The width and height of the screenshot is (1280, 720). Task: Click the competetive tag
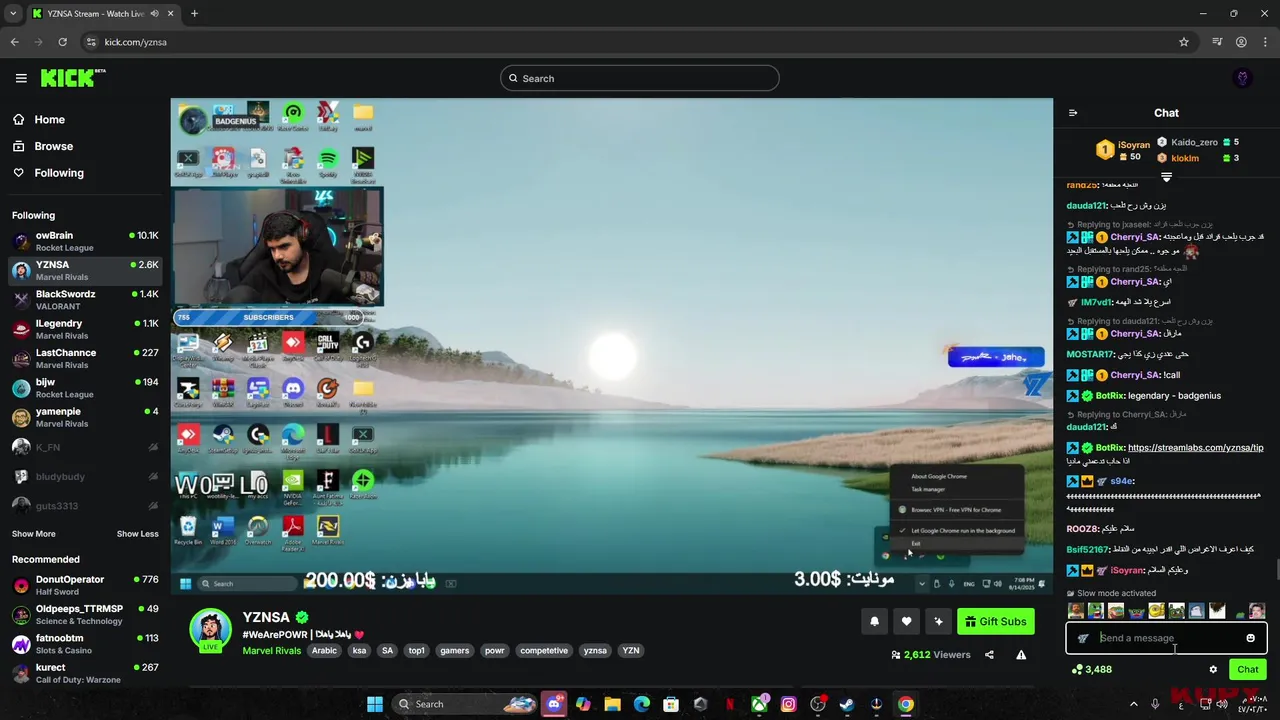pyautogui.click(x=544, y=650)
